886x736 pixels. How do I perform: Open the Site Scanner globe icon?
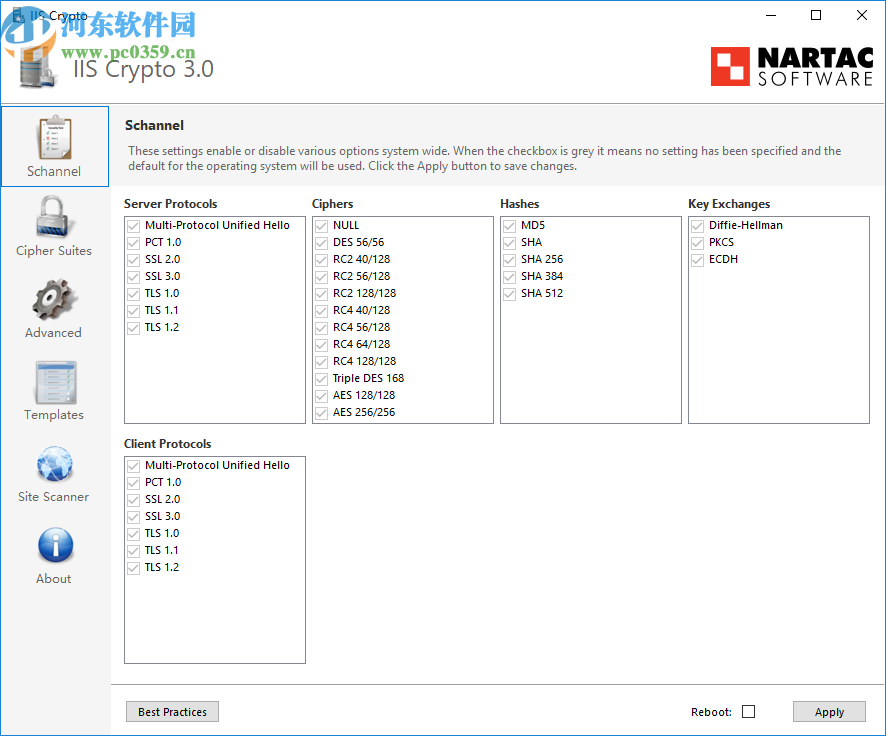[x=55, y=464]
